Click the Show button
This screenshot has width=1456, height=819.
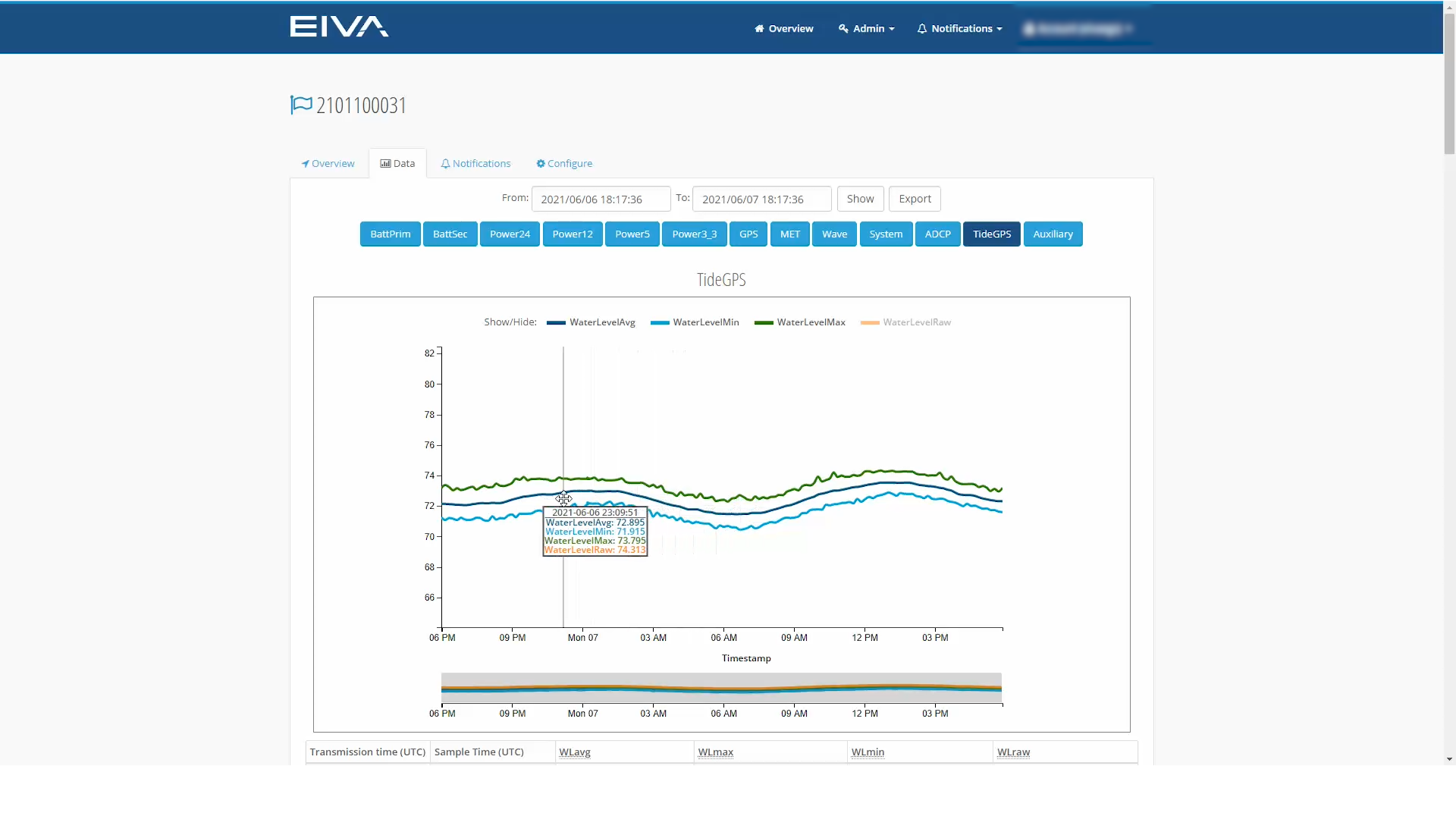861,199
